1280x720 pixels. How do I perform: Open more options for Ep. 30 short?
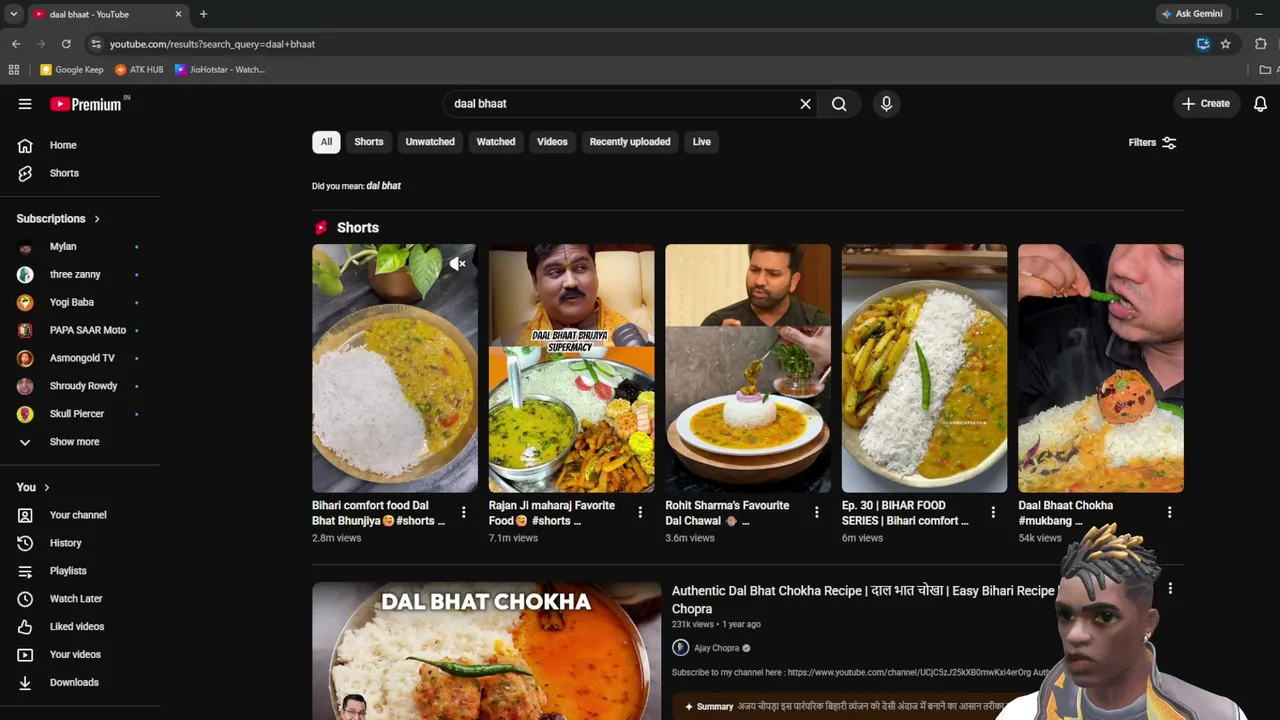[993, 512]
